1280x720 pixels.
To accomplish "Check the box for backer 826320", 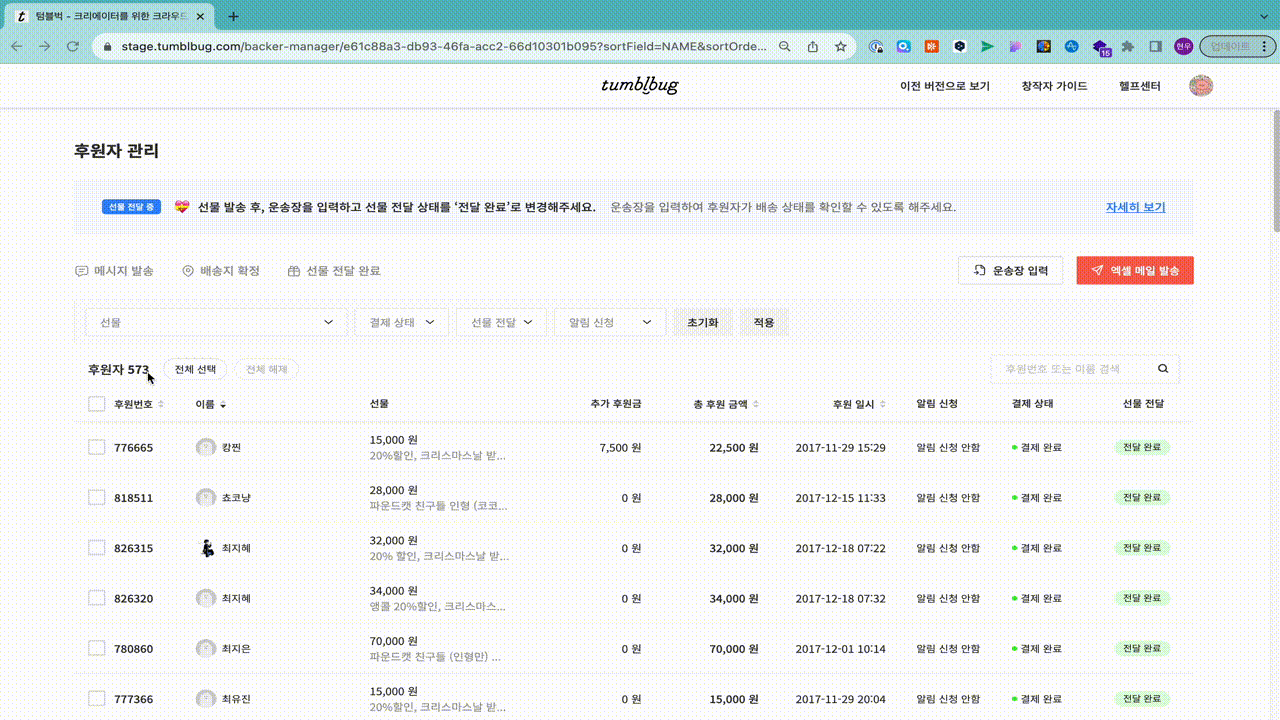I will [x=96, y=598].
